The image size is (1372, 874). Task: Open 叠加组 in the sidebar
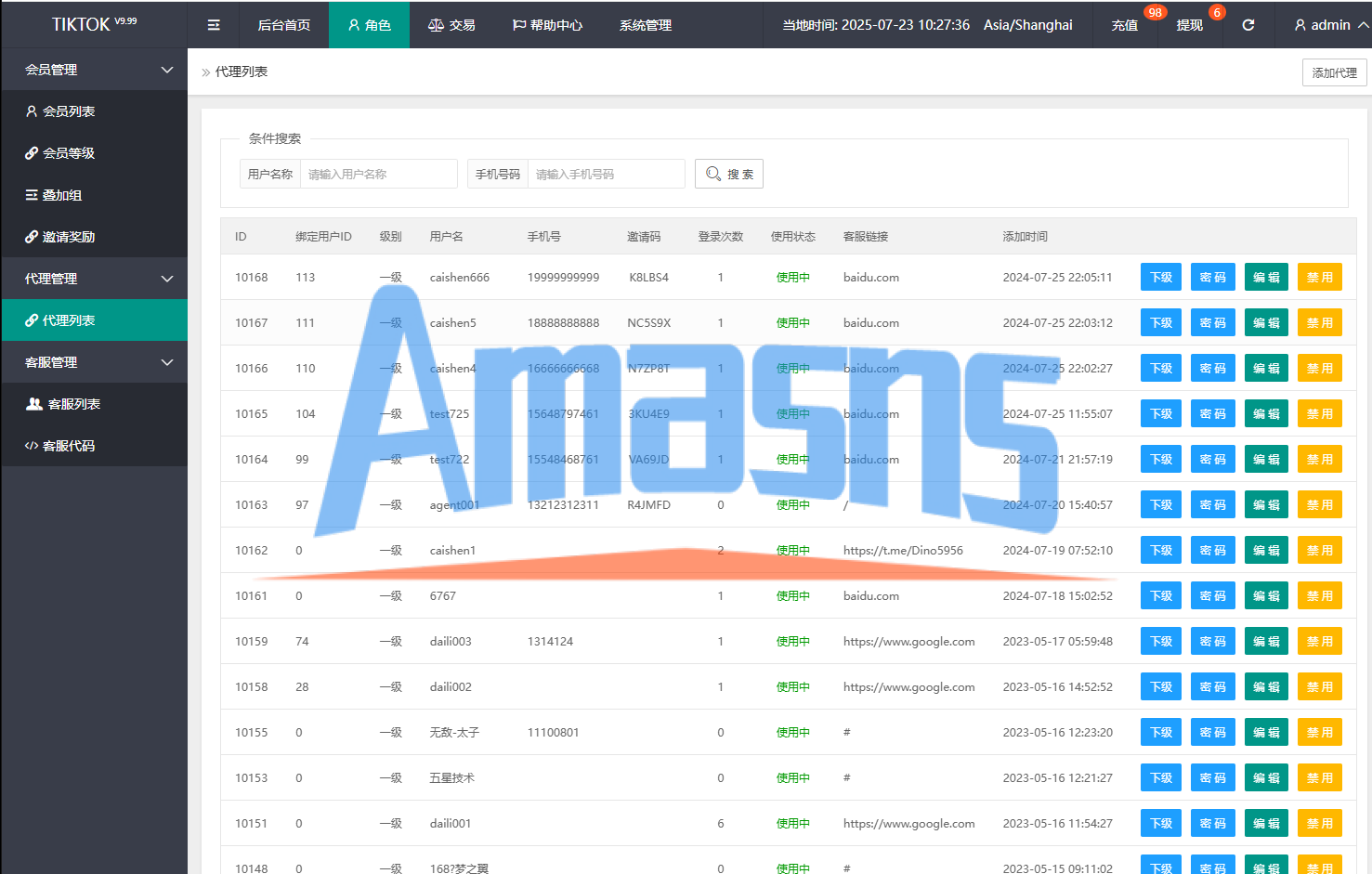point(54,195)
